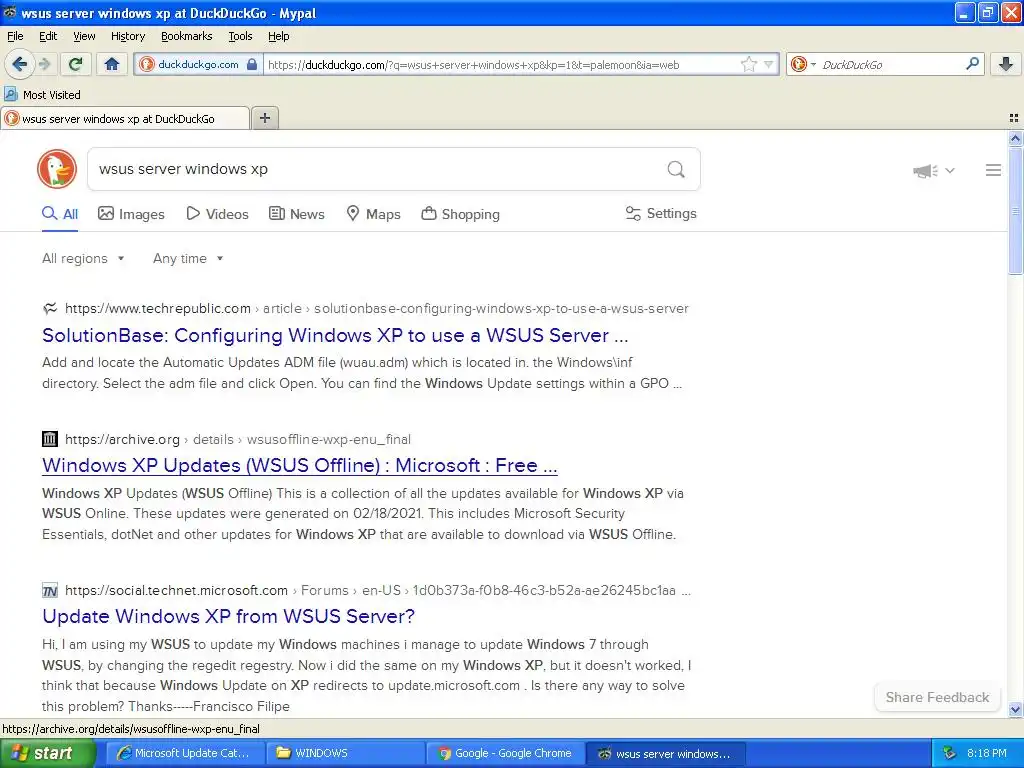Screen dimensions: 1024x768
Task: Switch to Shopping results
Action: tap(460, 214)
